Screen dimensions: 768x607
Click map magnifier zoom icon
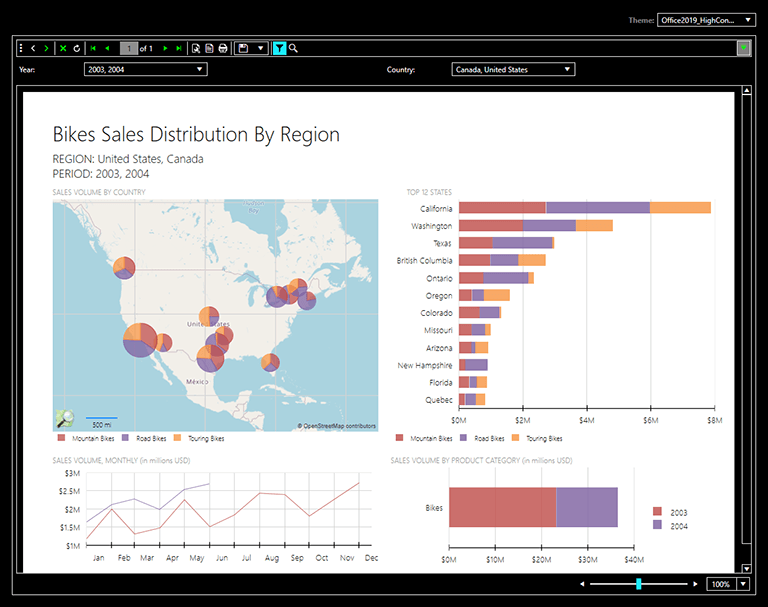pyautogui.click(x=64, y=418)
